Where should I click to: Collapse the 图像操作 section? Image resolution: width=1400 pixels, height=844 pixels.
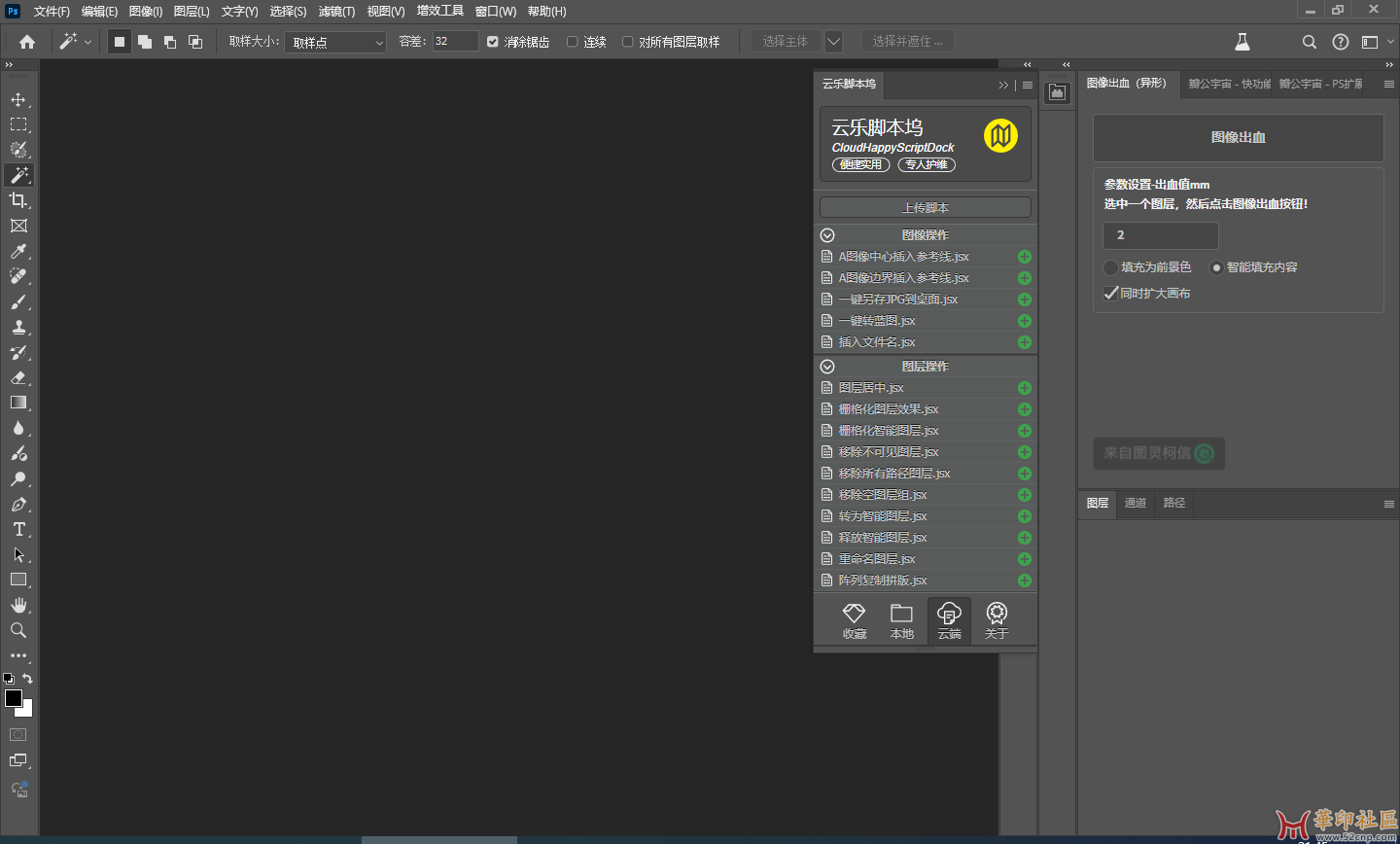pos(827,235)
